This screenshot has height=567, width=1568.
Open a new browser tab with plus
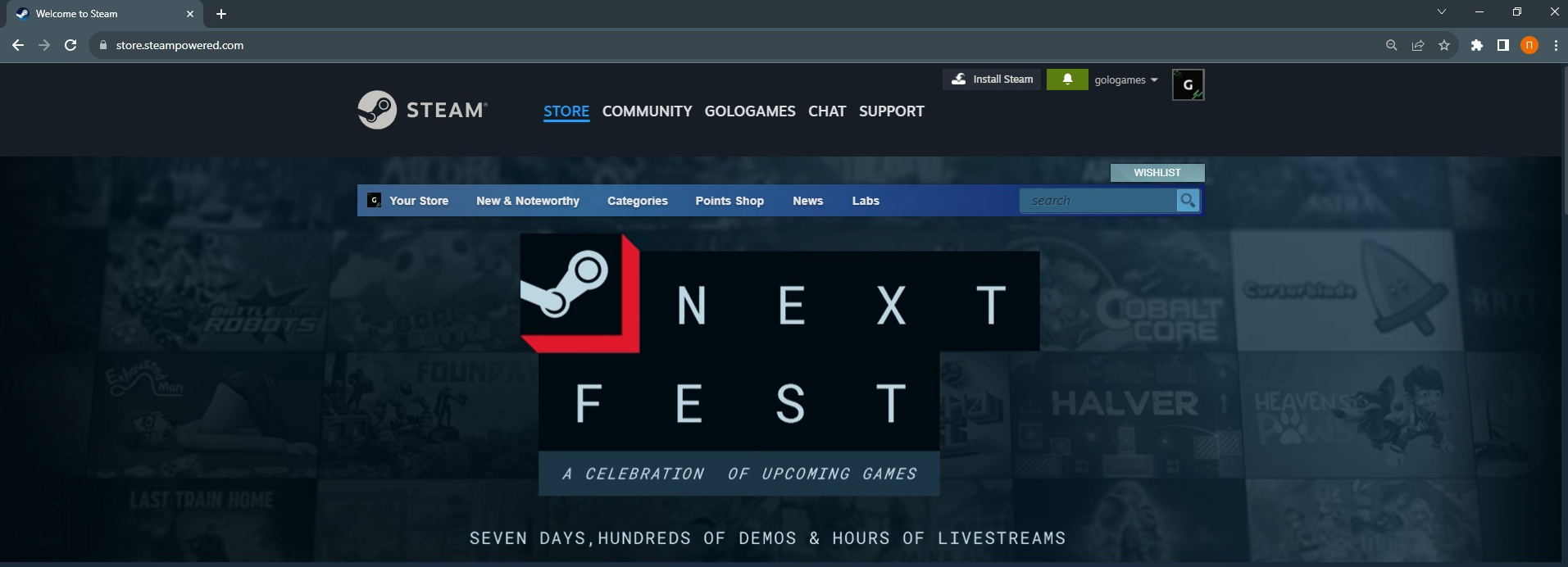coord(221,14)
